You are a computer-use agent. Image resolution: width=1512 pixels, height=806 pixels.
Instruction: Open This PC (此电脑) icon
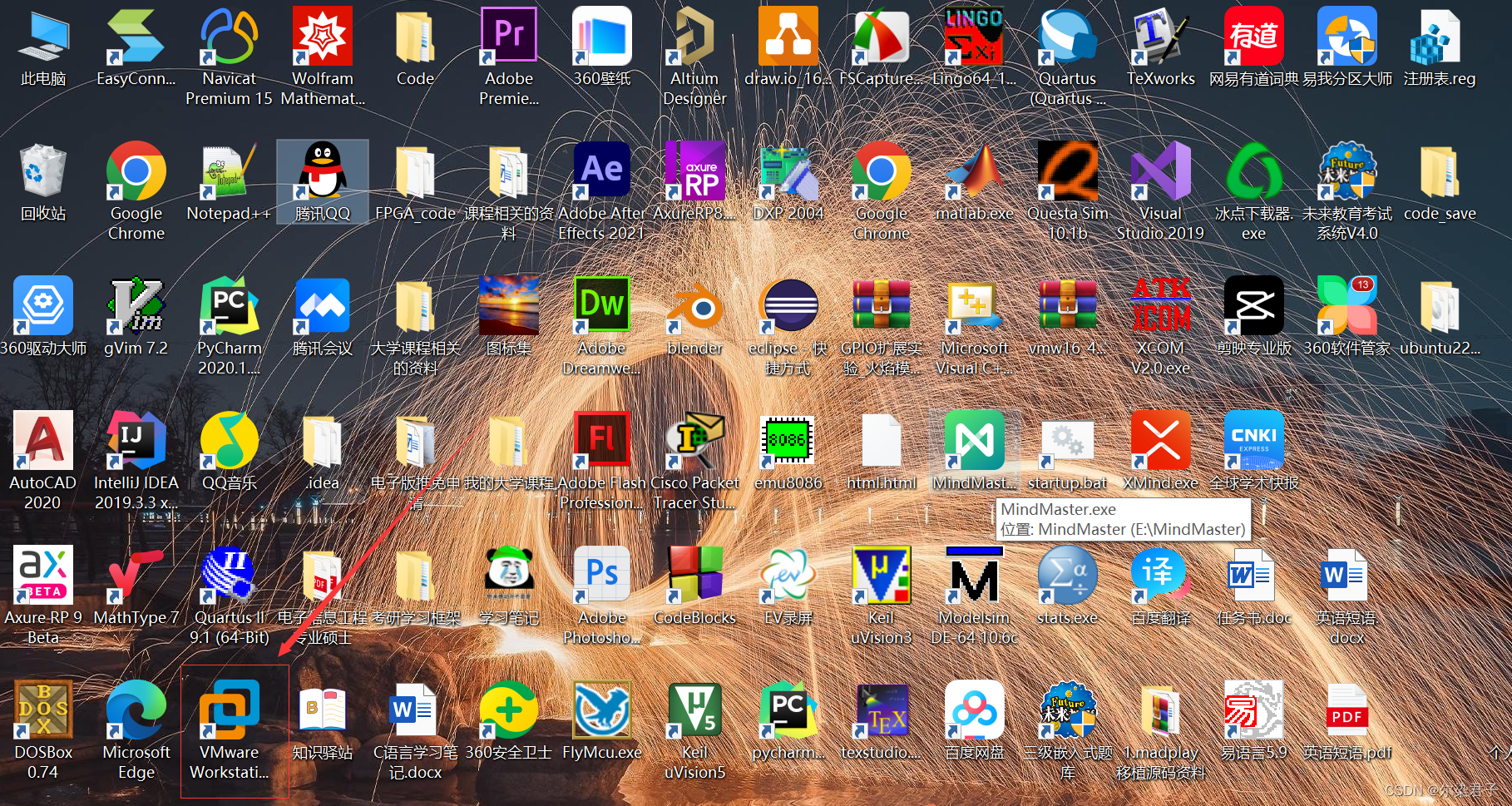click(x=43, y=36)
